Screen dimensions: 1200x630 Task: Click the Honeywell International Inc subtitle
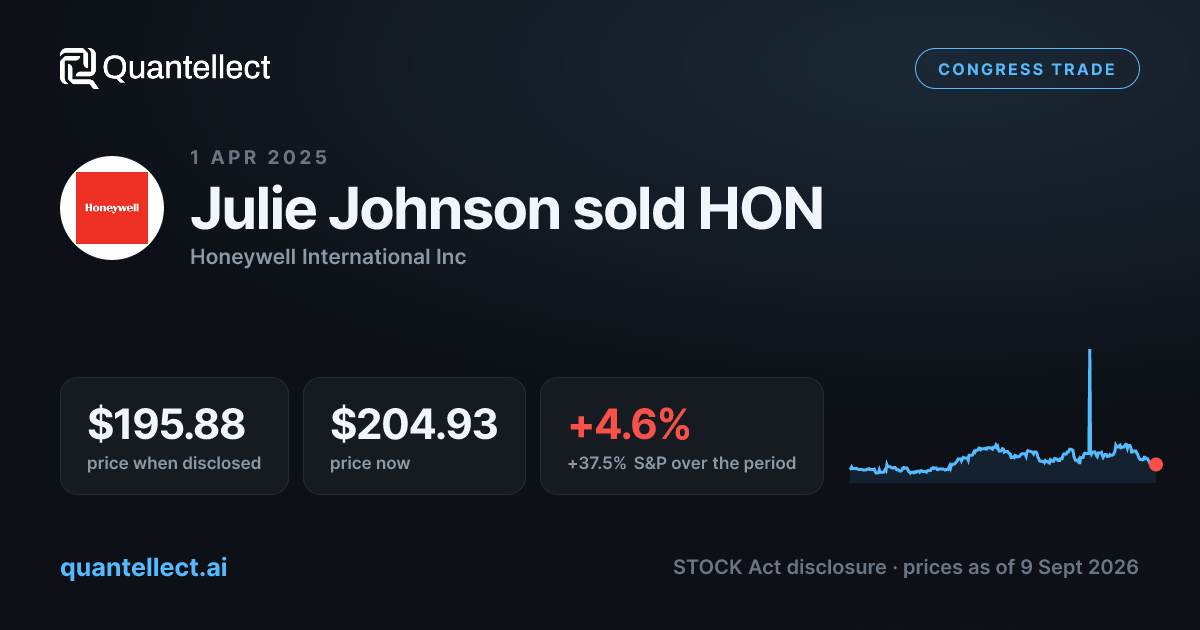(328, 257)
